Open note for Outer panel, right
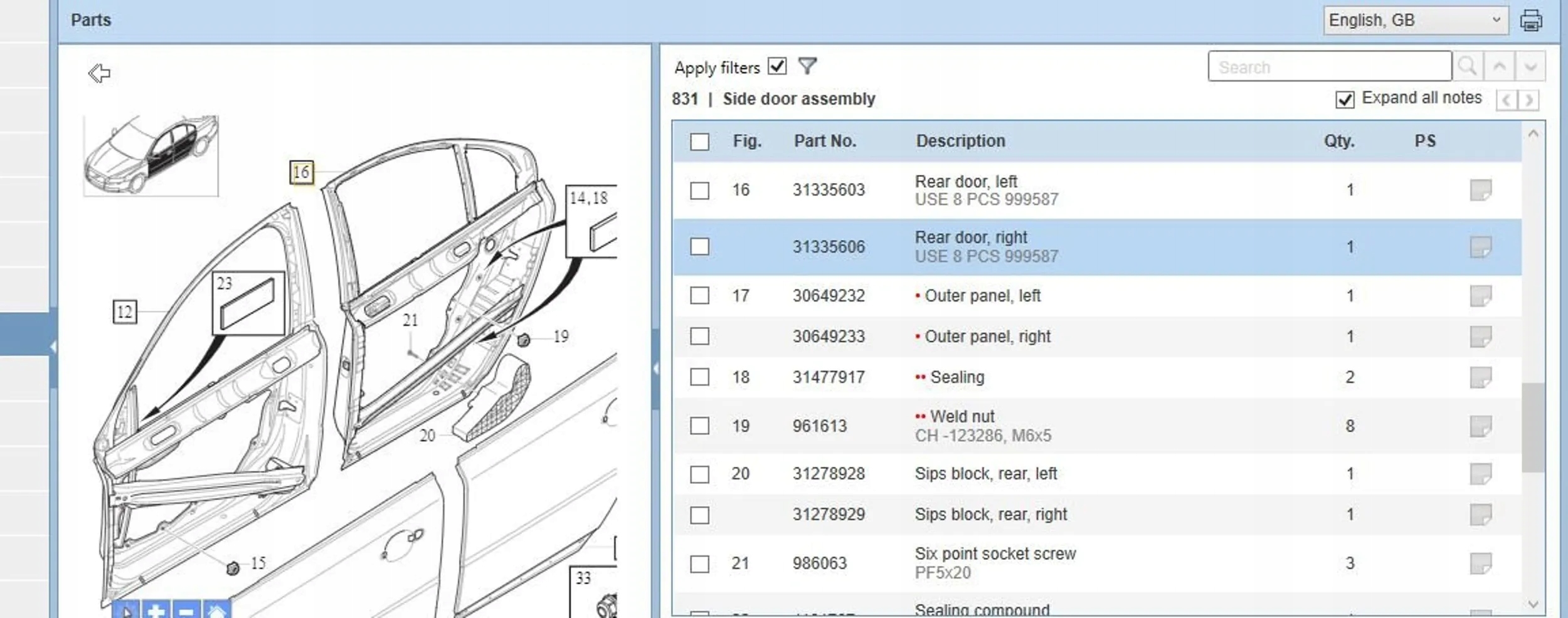 (x=1481, y=337)
